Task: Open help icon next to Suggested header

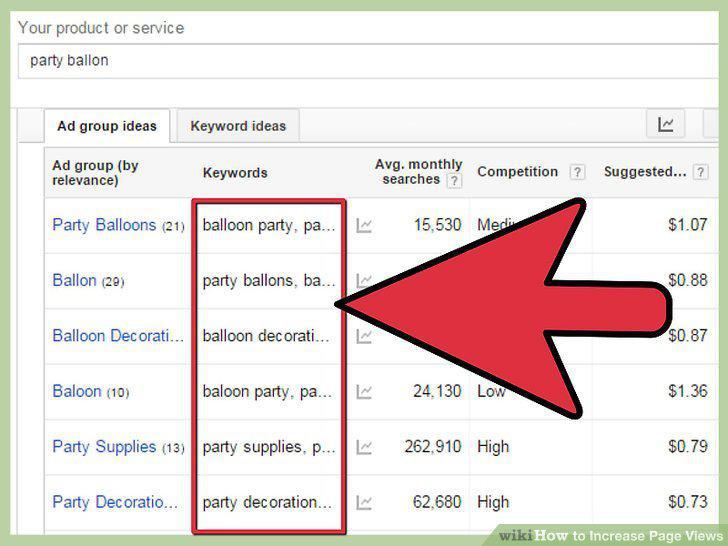Action: pos(700,172)
